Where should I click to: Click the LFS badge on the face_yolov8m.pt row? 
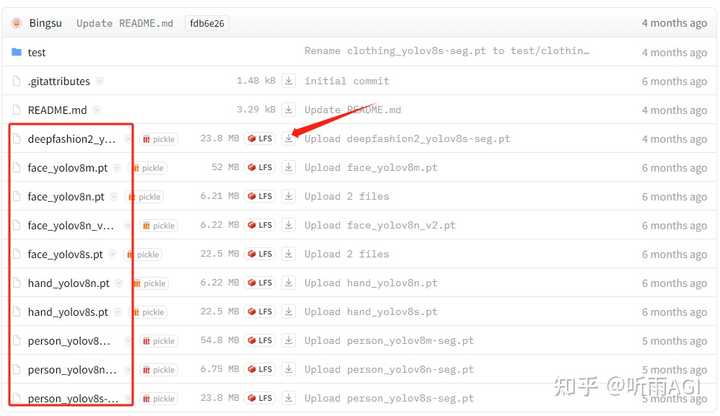(x=260, y=168)
